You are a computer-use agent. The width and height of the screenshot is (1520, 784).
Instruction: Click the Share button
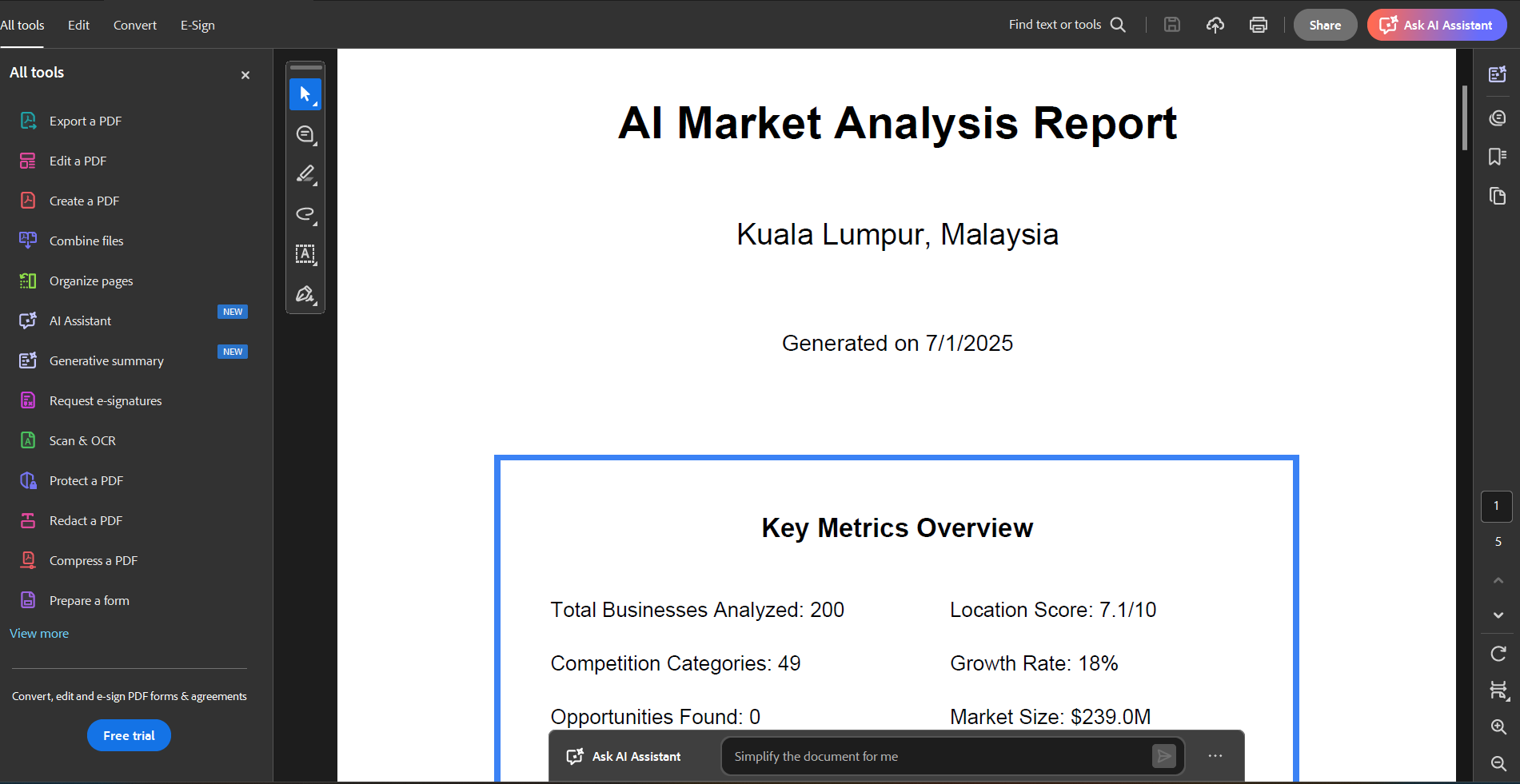[1325, 25]
